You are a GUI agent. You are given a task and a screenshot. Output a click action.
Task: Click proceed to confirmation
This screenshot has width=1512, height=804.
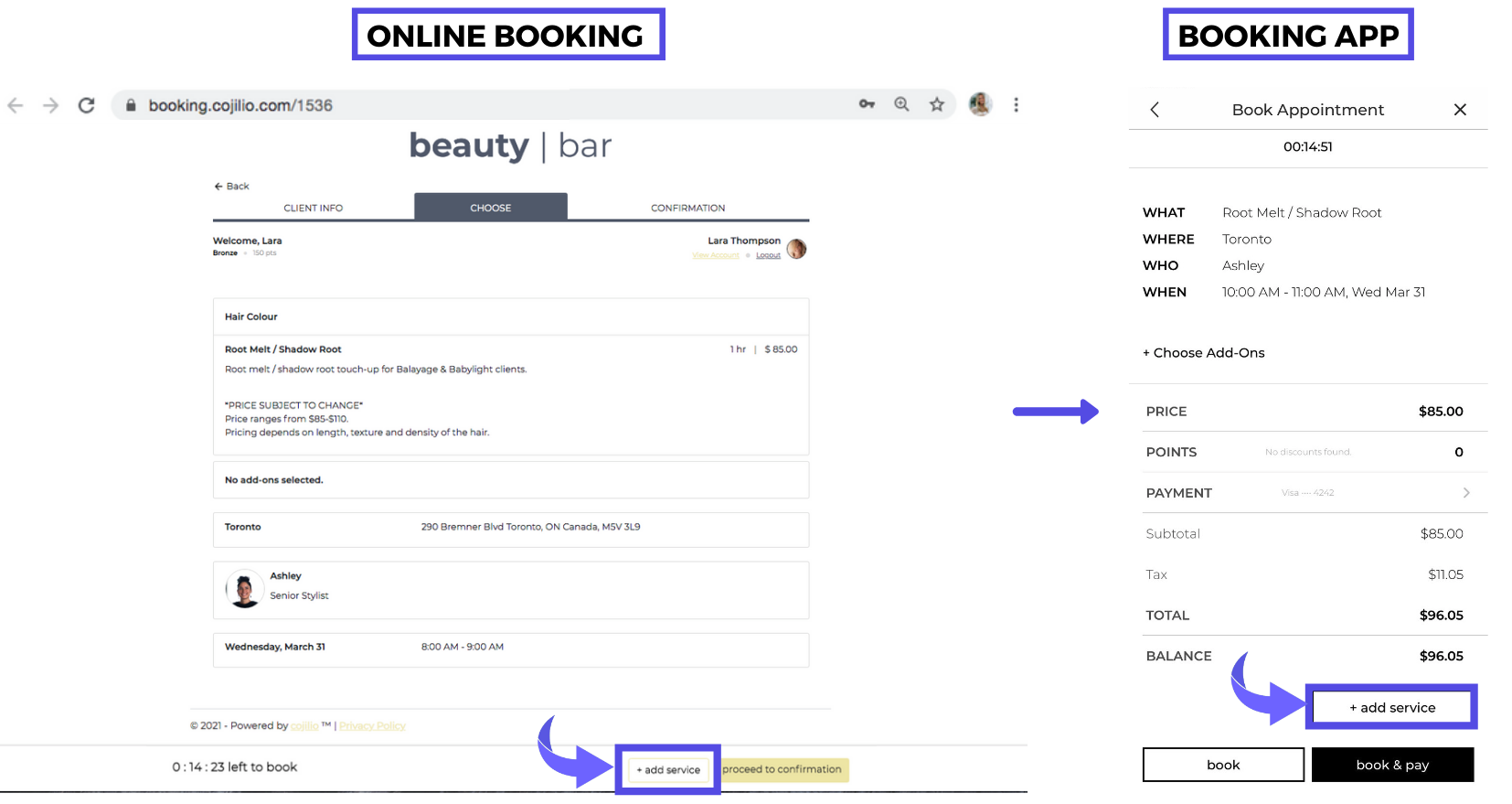point(782,769)
